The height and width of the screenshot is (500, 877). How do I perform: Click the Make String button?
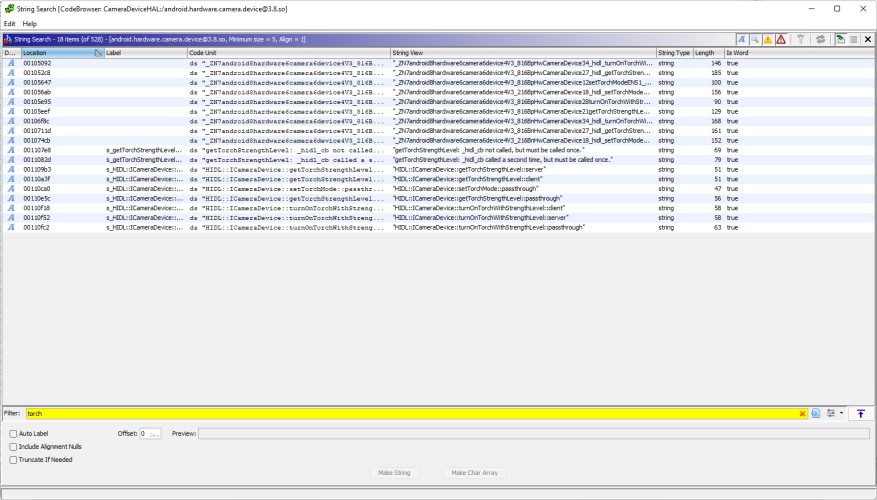click(x=394, y=473)
